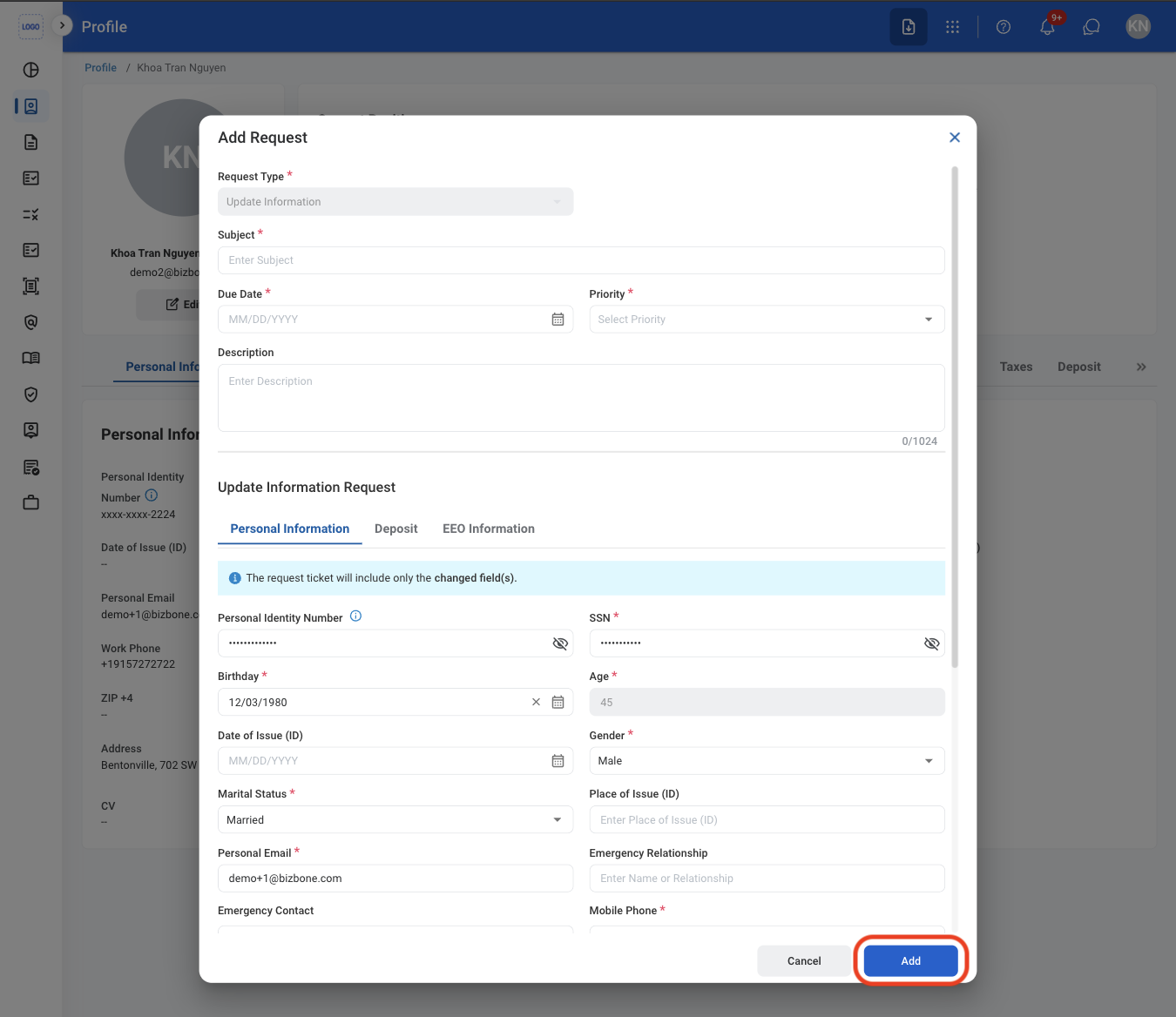
Task: Open the chat messages icon
Action: pos(1092,27)
